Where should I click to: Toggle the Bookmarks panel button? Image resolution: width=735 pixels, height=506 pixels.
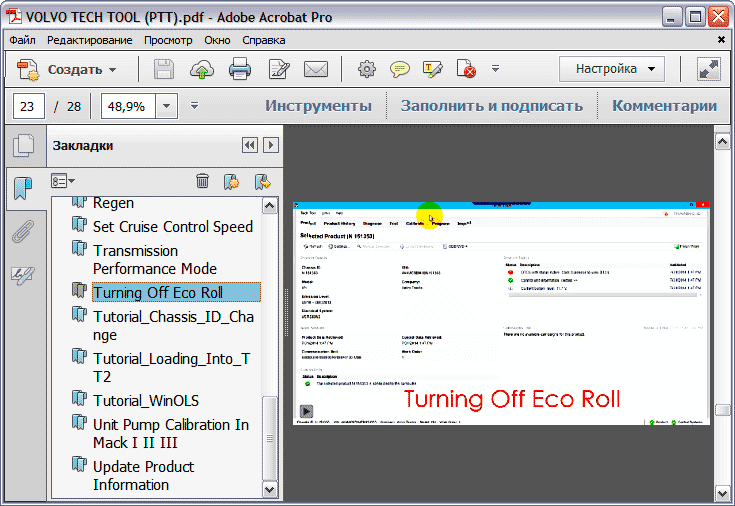[x=22, y=187]
